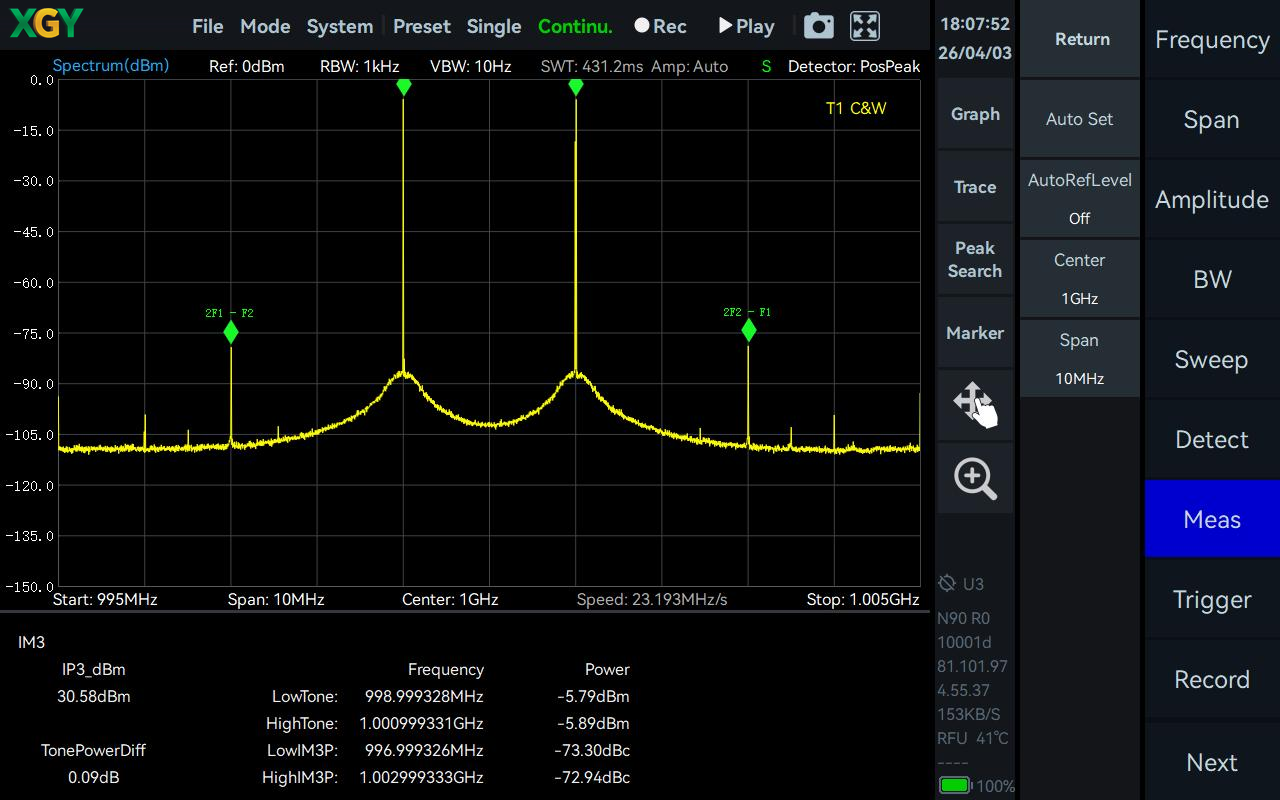Select the pan/move hand tool icon
The image size is (1280, 800).
pyautogui.click(x=975, y=404)
